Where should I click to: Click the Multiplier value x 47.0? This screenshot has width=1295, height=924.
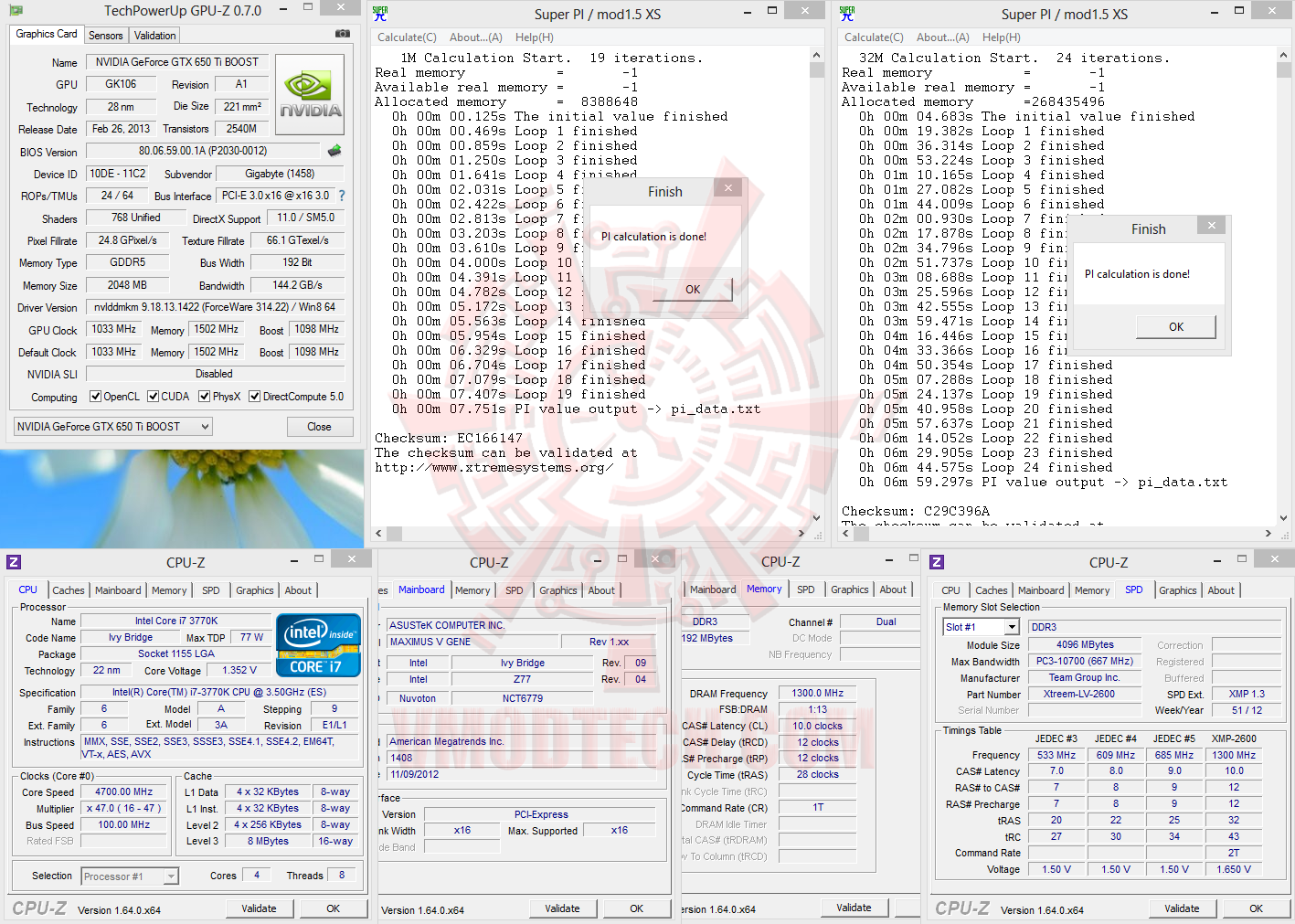[x=124, y=809]
